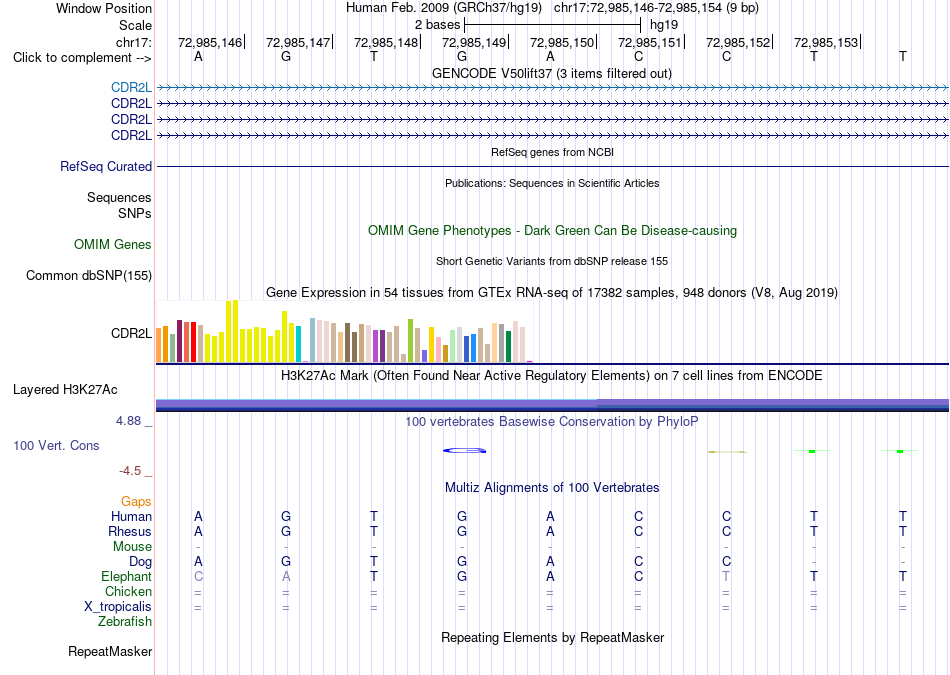Click the cyan bar in GTEx expression chart
This screenshot has width=950, height=675.
click(298, 344)
